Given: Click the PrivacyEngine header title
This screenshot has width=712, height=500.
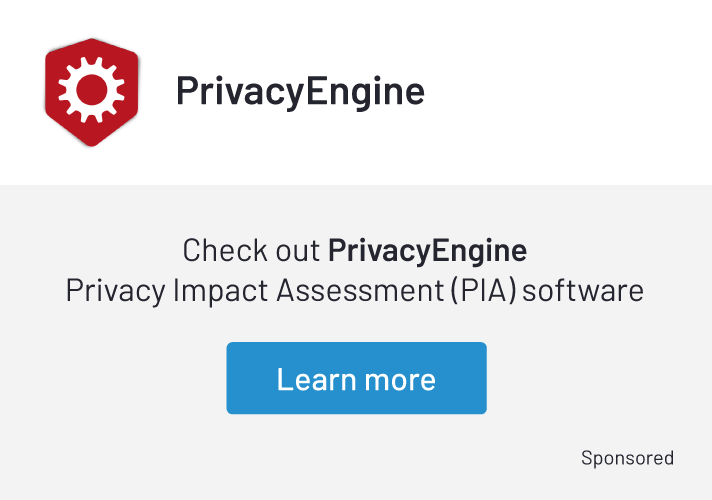Looking at the screenshot, I should point(300,91).
